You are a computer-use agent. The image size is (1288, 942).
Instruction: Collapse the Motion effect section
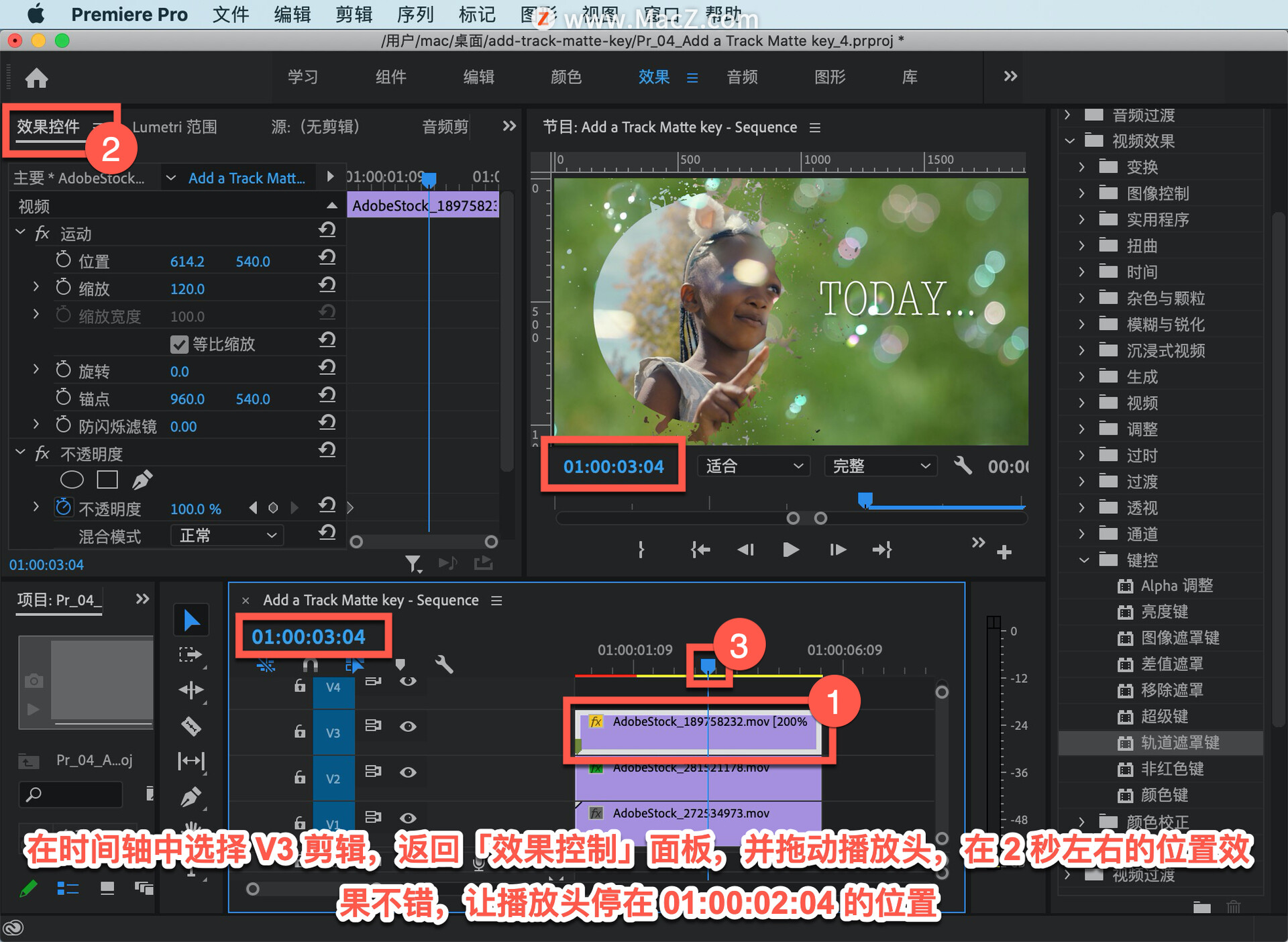coord(20,232)
